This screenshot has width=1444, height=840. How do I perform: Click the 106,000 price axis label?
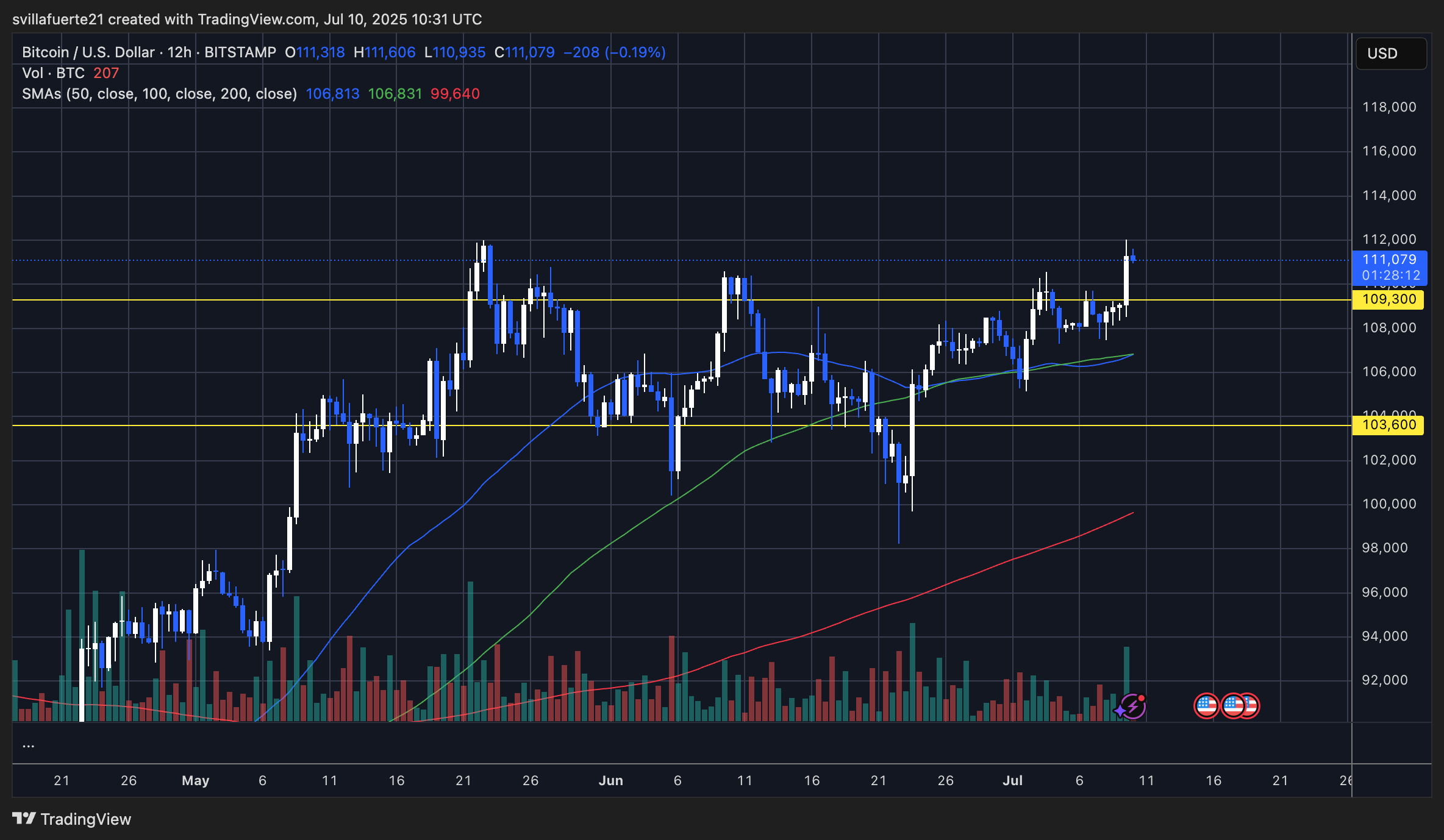[x=1389, y=372]
